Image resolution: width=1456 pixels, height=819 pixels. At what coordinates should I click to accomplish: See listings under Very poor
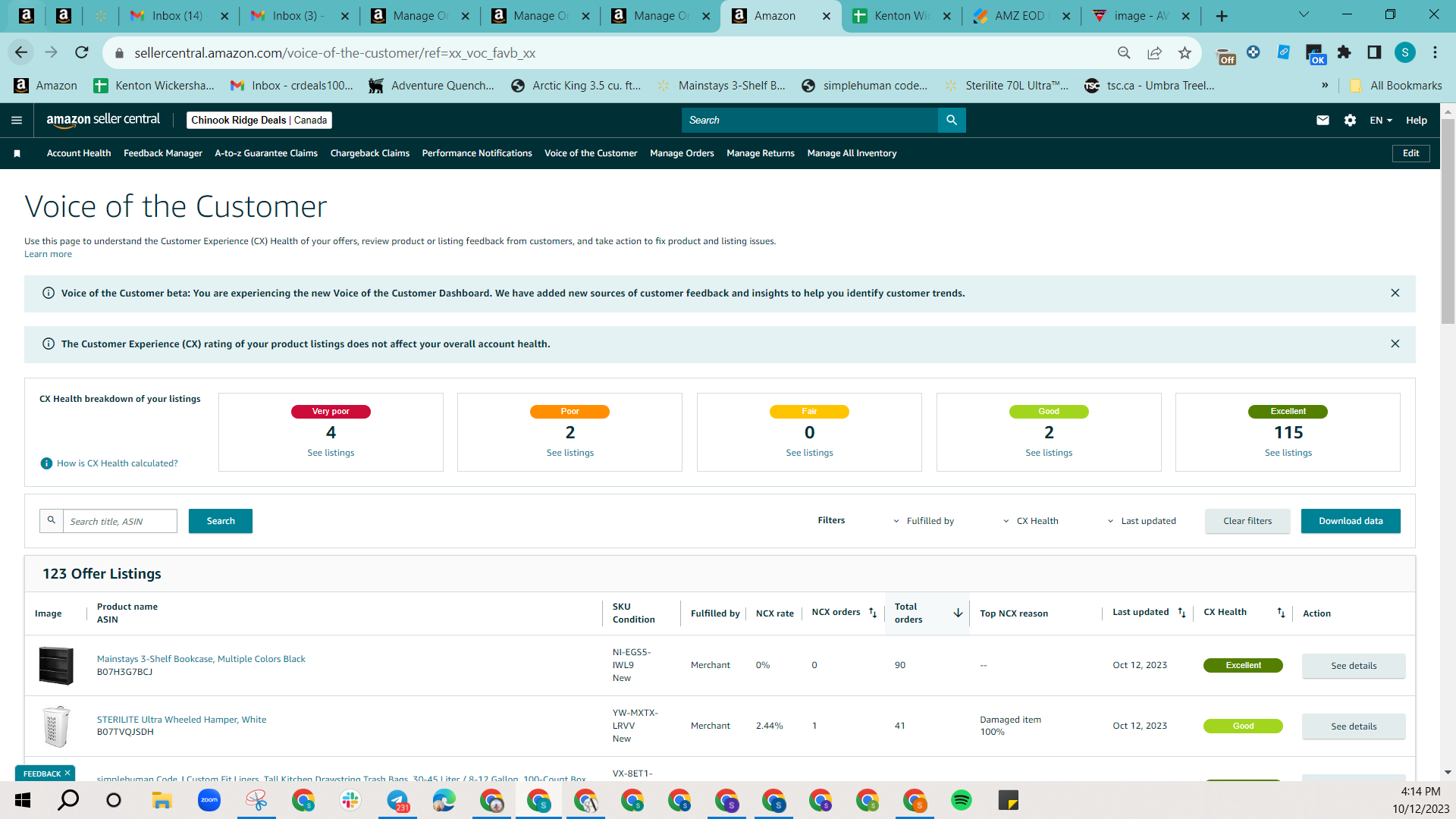(331, 453)
